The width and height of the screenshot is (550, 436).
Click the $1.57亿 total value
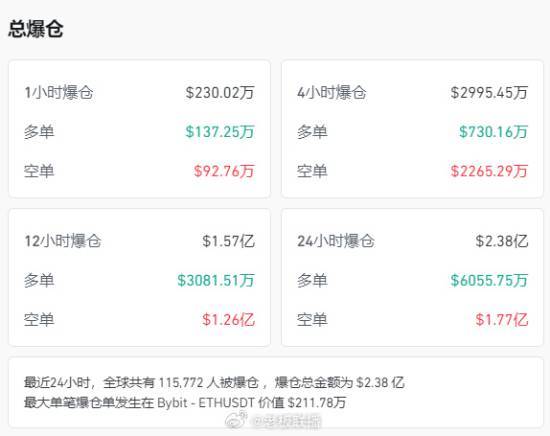point(228,241)
